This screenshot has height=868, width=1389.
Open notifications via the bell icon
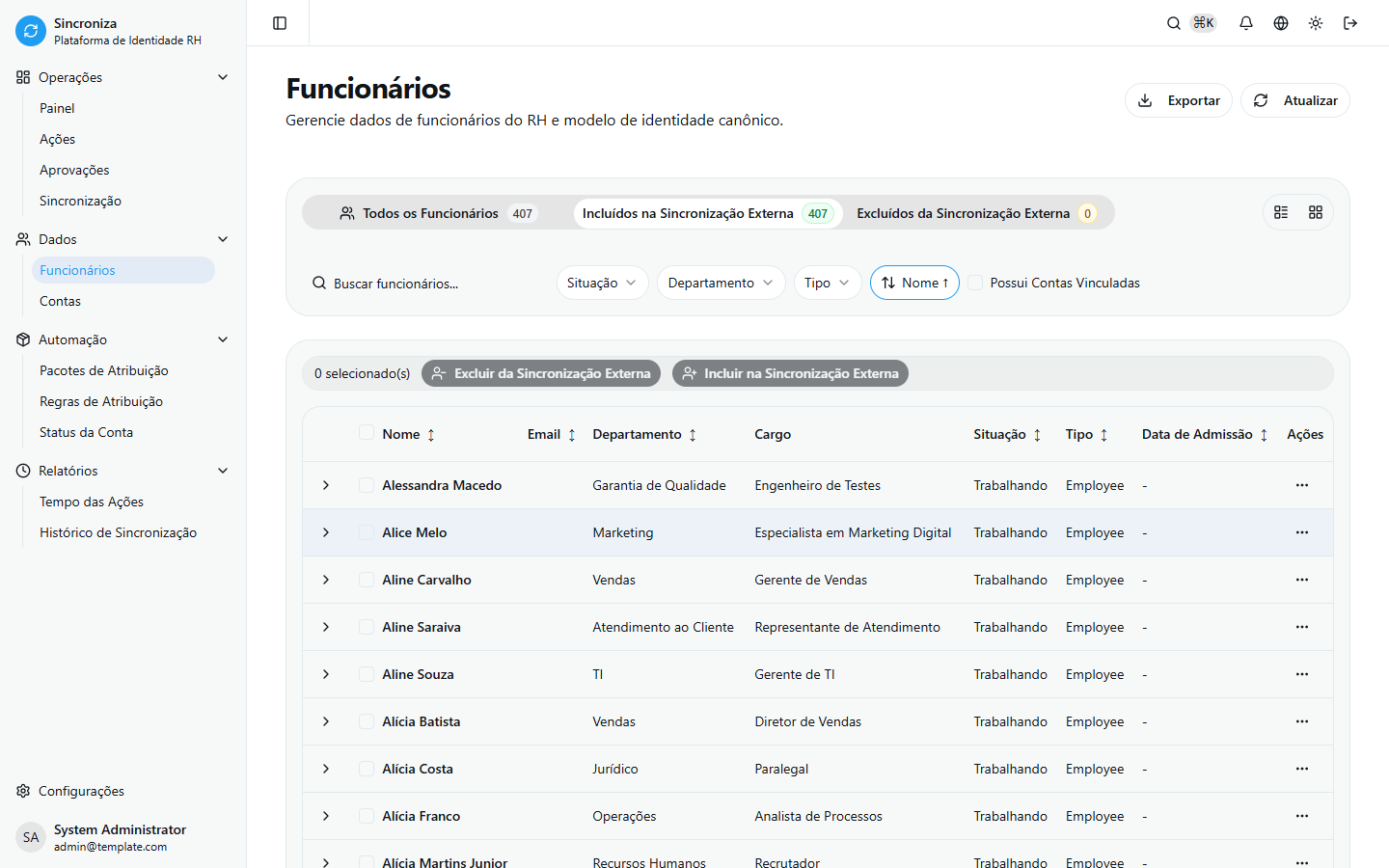point(1245,22)
